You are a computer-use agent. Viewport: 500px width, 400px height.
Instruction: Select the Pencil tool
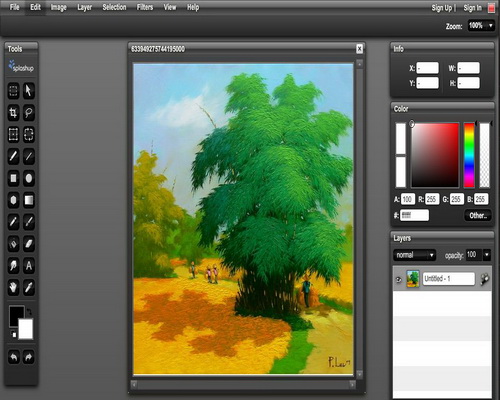pyautogui.click(x=13, y=222)
